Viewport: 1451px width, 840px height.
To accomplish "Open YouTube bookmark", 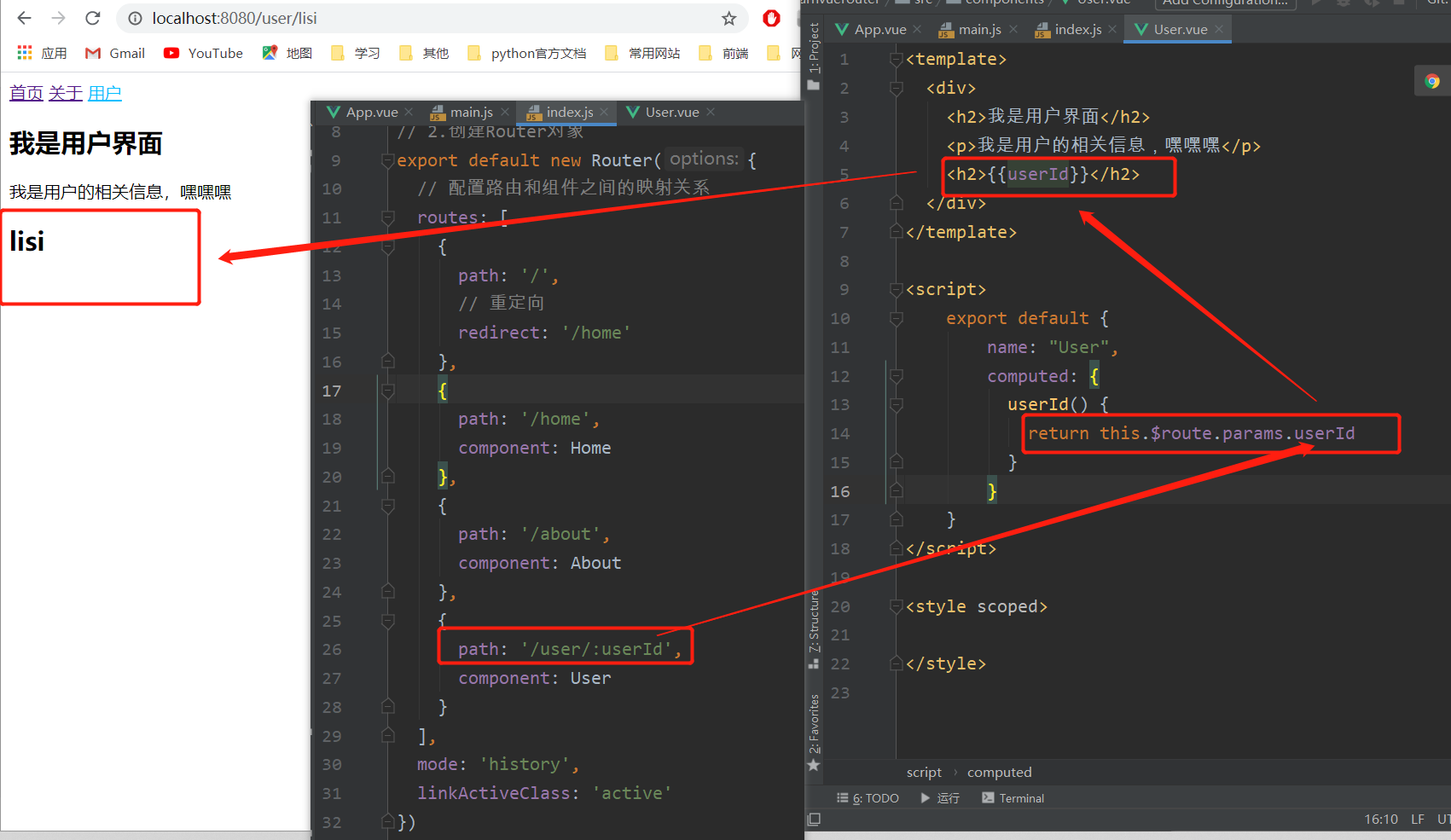I will 204,53.
